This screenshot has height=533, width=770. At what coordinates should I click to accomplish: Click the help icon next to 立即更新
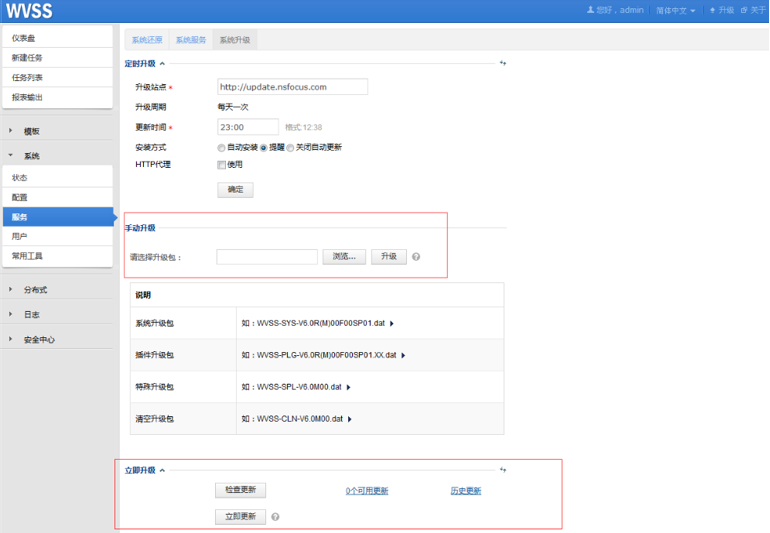275,516
